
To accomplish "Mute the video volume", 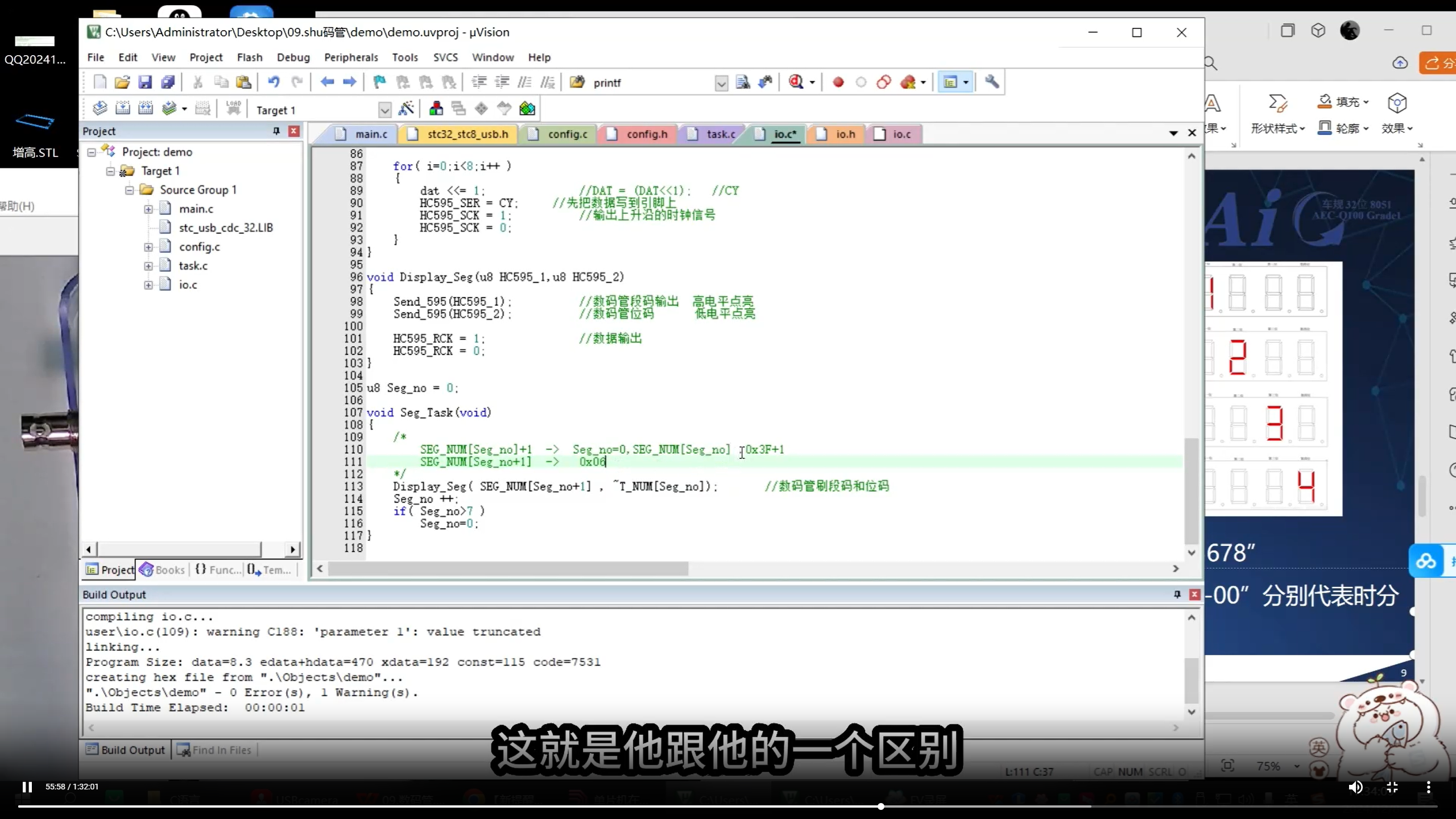I will (x=1355, y=787).
